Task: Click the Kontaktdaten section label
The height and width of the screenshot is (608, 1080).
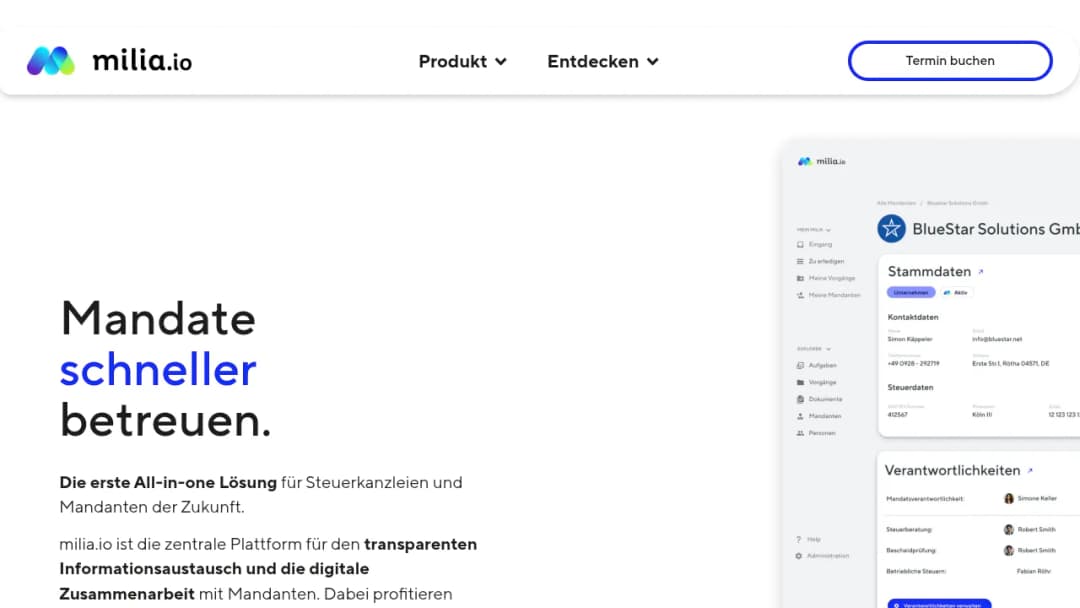Action: (x=913, y=317)
